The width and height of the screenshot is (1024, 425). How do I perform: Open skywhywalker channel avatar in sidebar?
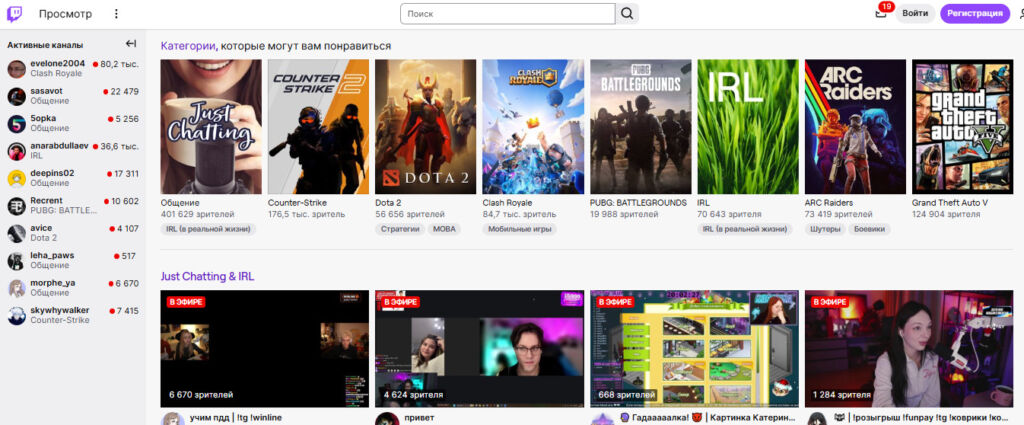17,316
